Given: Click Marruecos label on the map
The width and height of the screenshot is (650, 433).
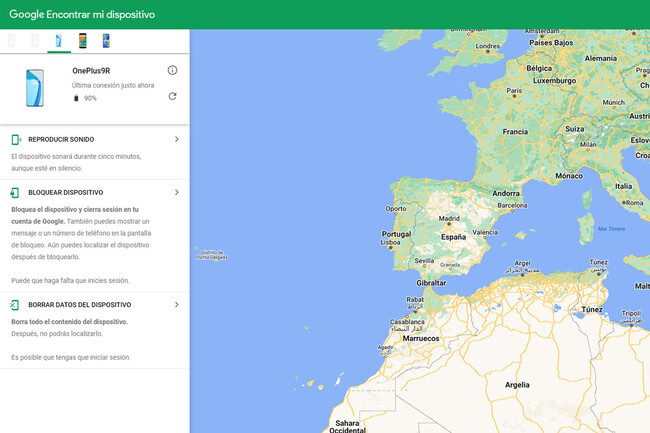Looking at the screenshot, I should [x=421, y=339].
